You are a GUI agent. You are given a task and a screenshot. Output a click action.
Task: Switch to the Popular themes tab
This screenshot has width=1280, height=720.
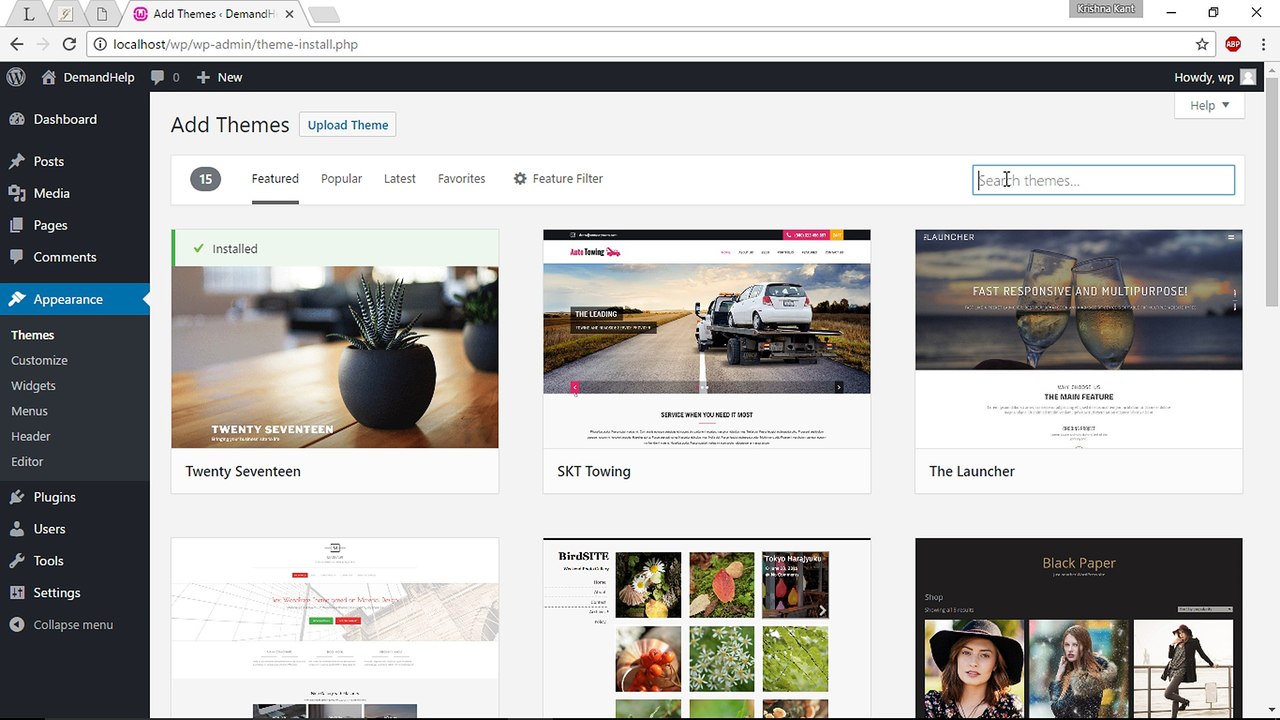coord(341,179)
